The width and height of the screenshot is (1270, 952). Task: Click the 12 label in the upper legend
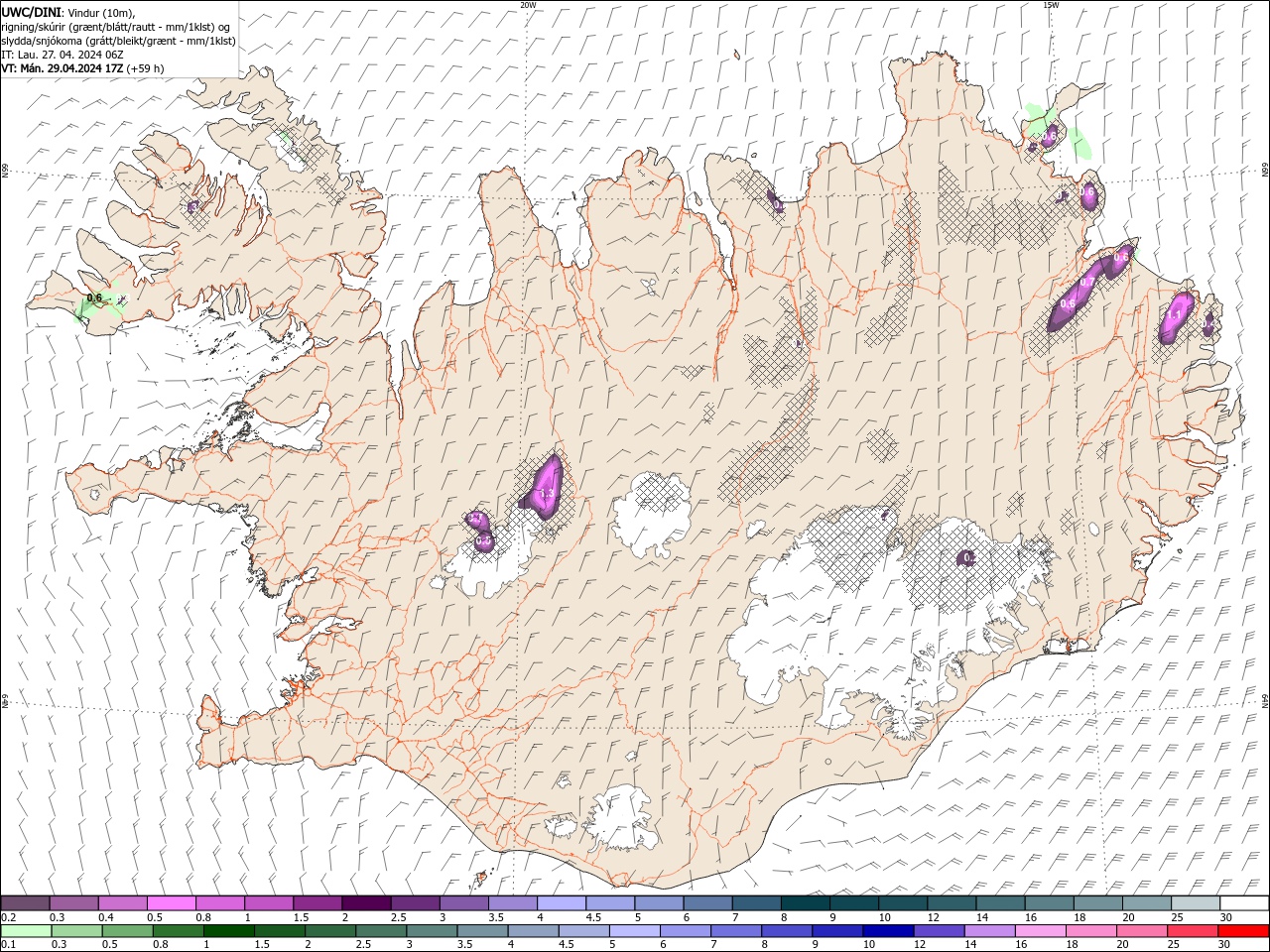[x=932, y=917]
